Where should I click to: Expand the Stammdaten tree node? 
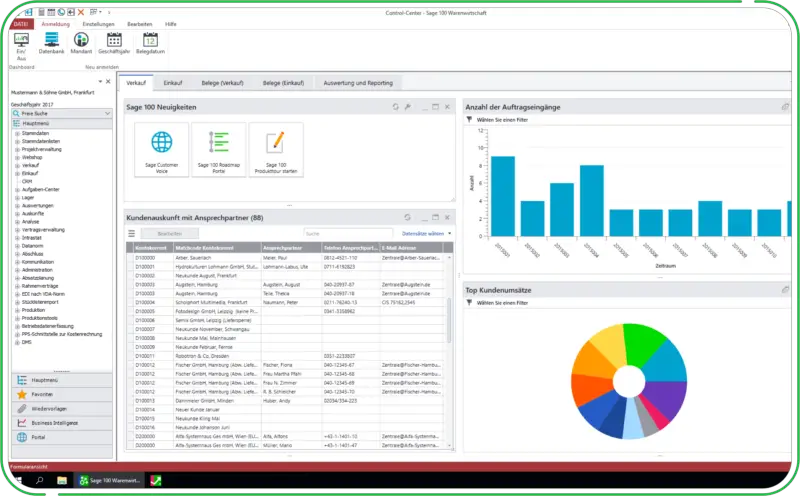(17, 132)
